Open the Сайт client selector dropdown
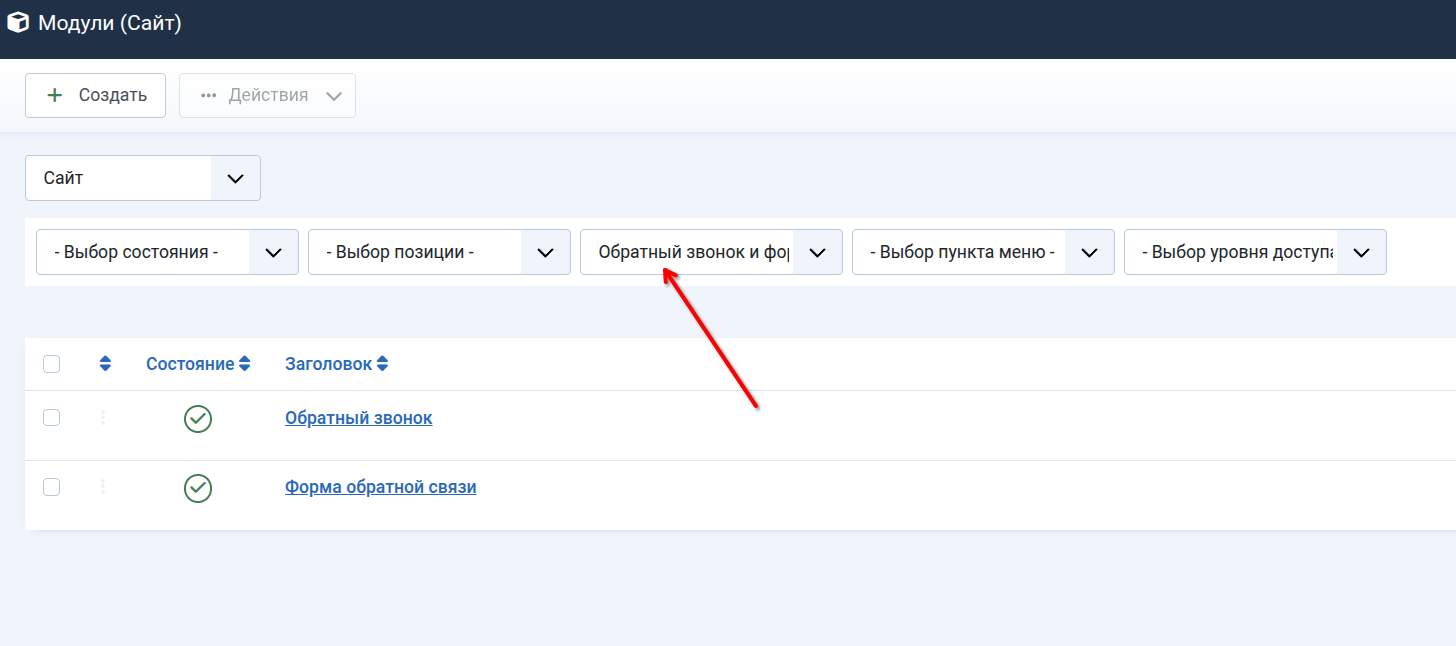The image size is (1456, 646). (142, 178)
